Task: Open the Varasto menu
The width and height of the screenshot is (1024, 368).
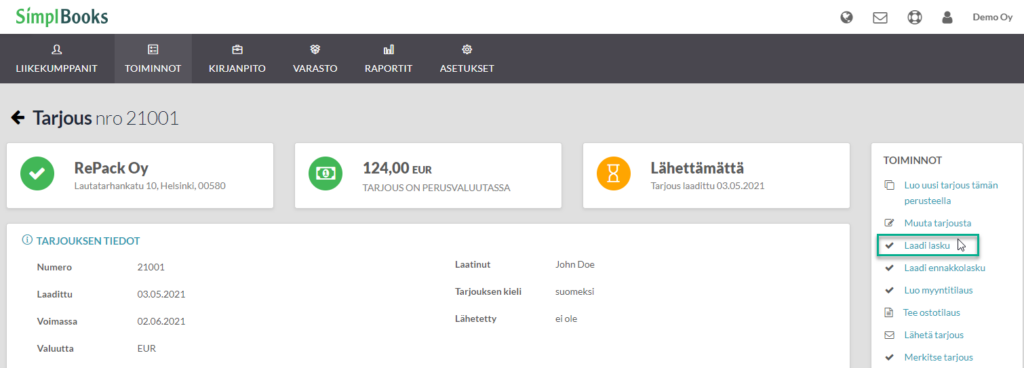Action: click(x=315, y=59)
